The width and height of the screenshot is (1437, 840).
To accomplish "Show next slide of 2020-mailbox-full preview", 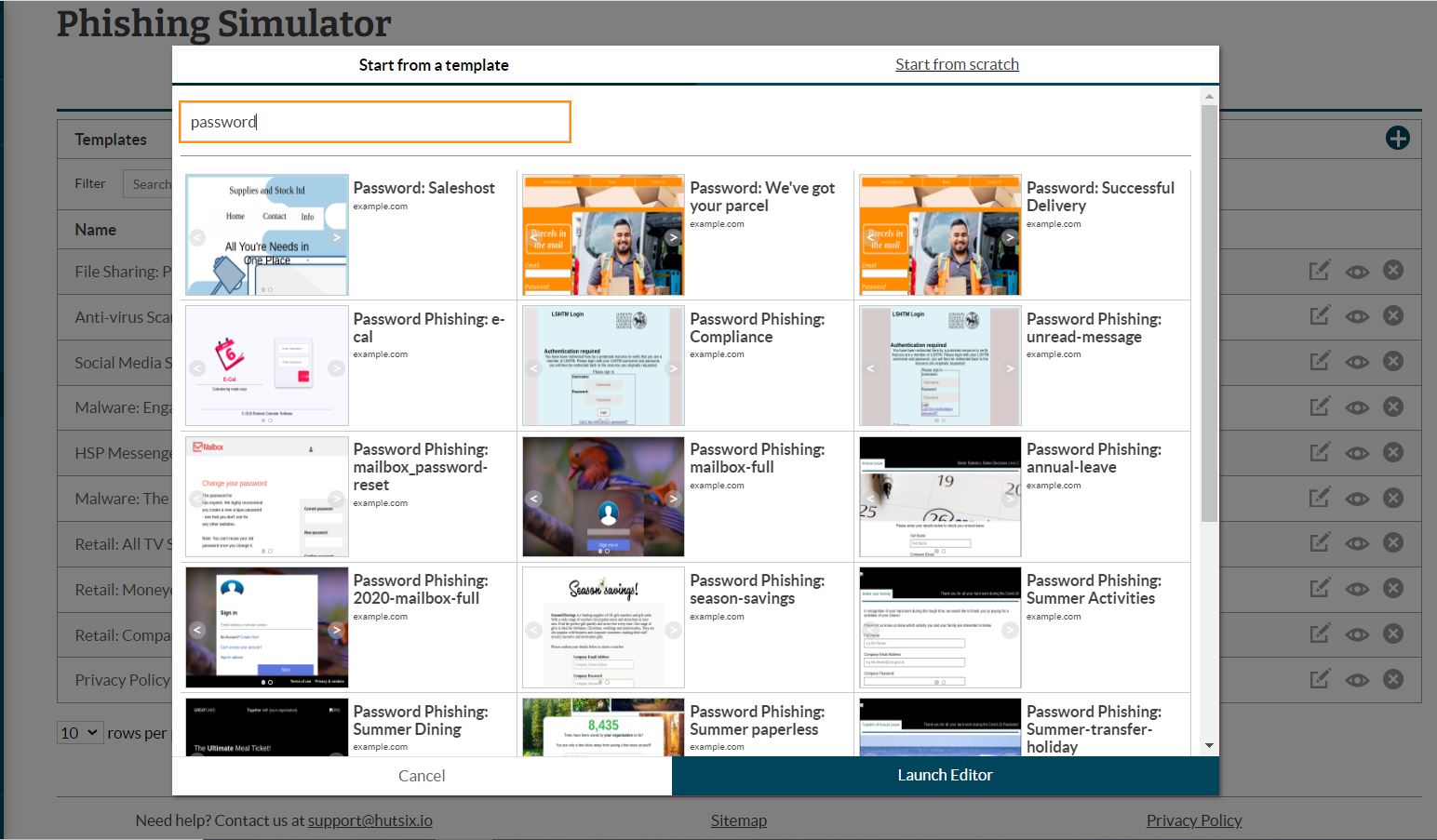I will click(x=336, y=630).
